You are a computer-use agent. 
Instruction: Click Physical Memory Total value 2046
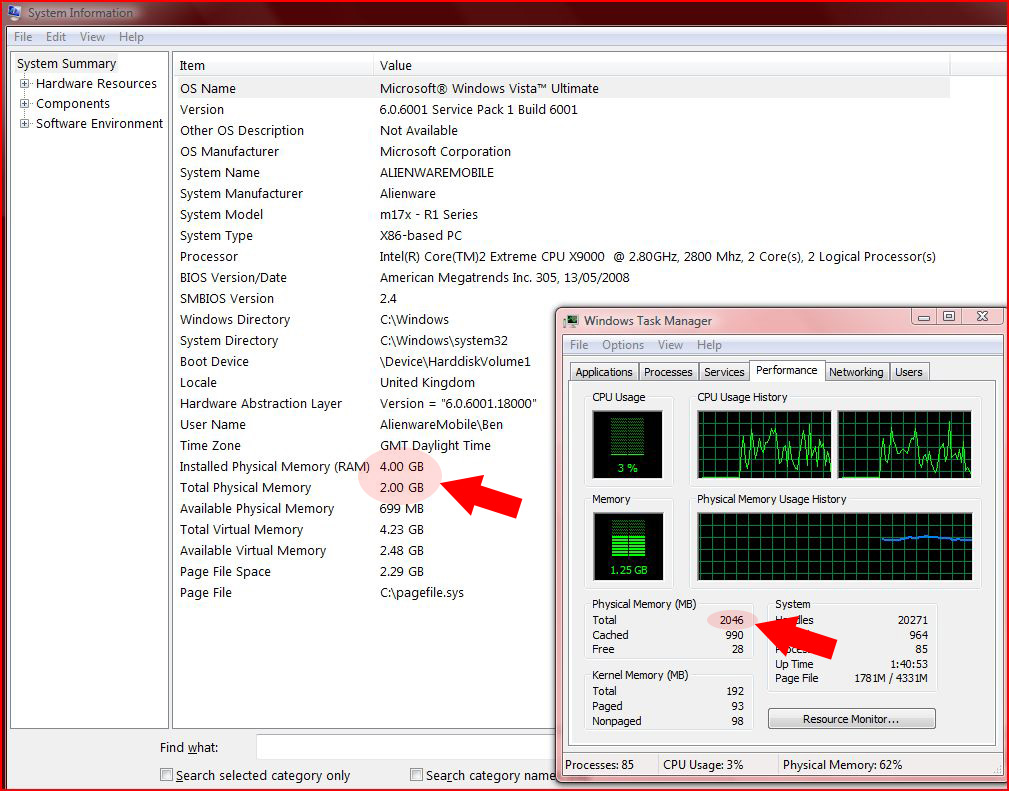732,620
